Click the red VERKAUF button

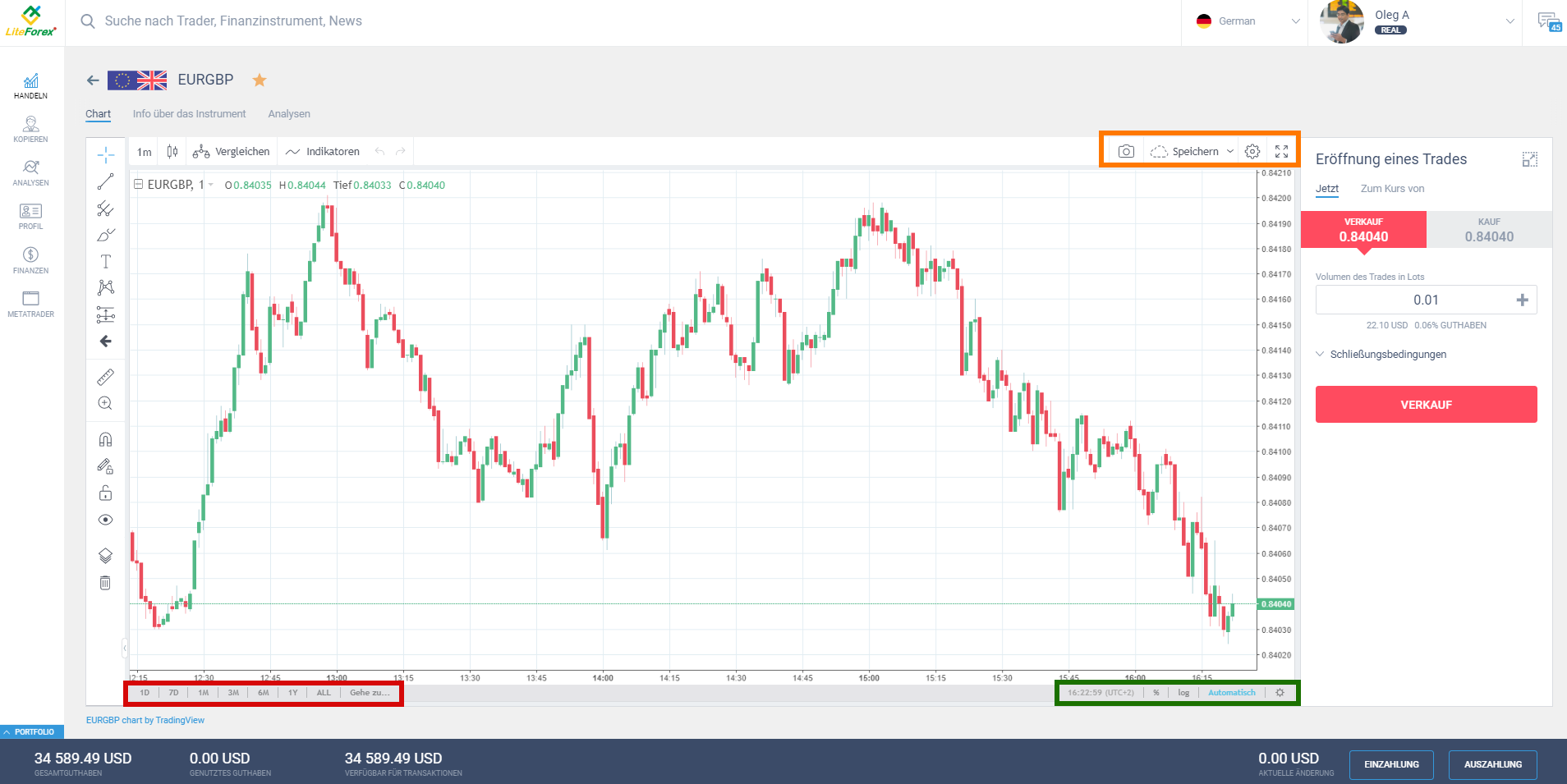click(x=1425, y=404)
